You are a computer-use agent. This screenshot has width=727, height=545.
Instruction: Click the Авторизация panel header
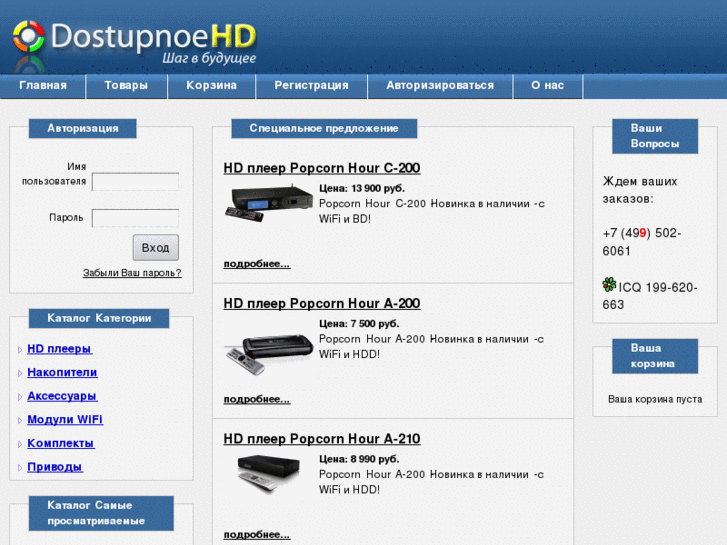tap(83, 128)
